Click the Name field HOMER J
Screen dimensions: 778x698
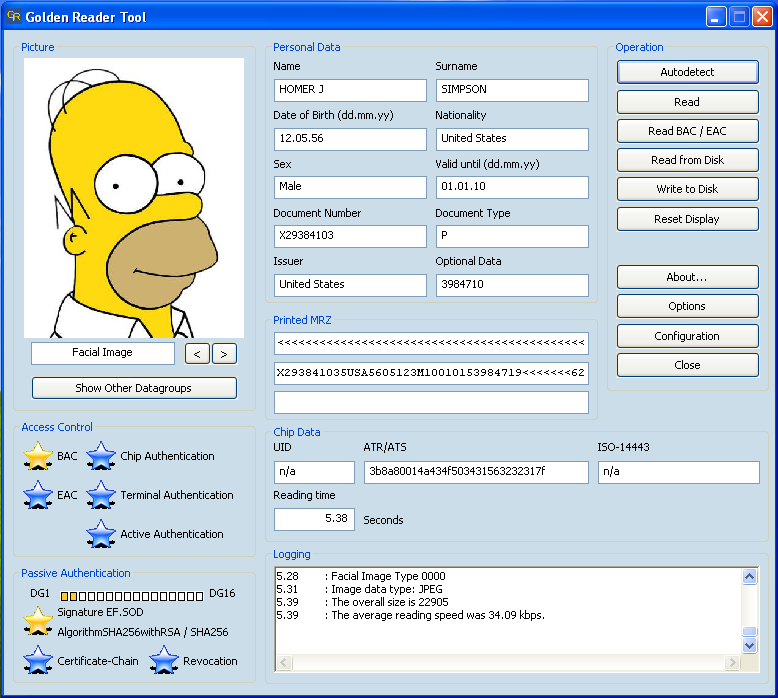350,90
